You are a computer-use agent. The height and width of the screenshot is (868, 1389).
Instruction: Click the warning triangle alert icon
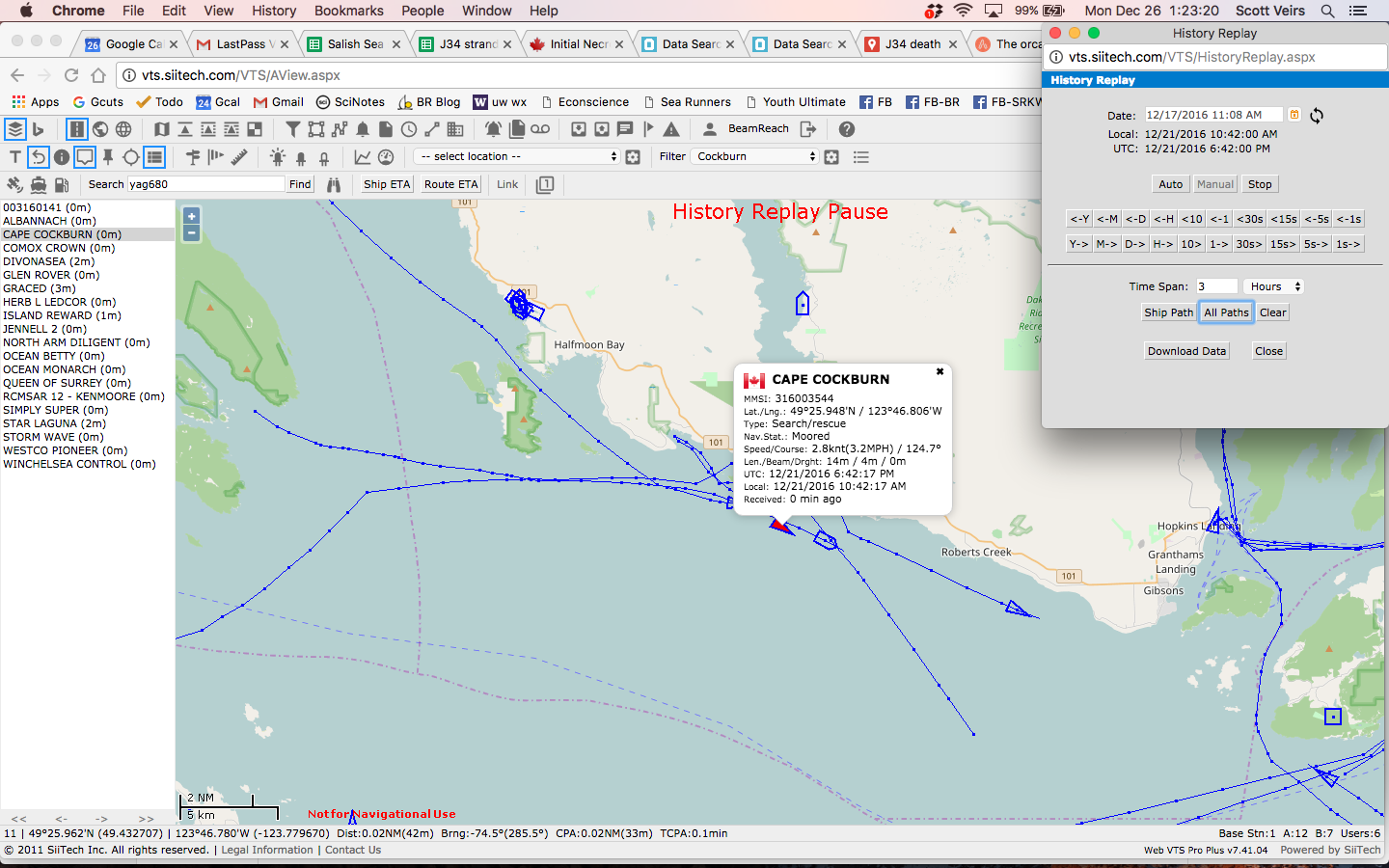671,129
